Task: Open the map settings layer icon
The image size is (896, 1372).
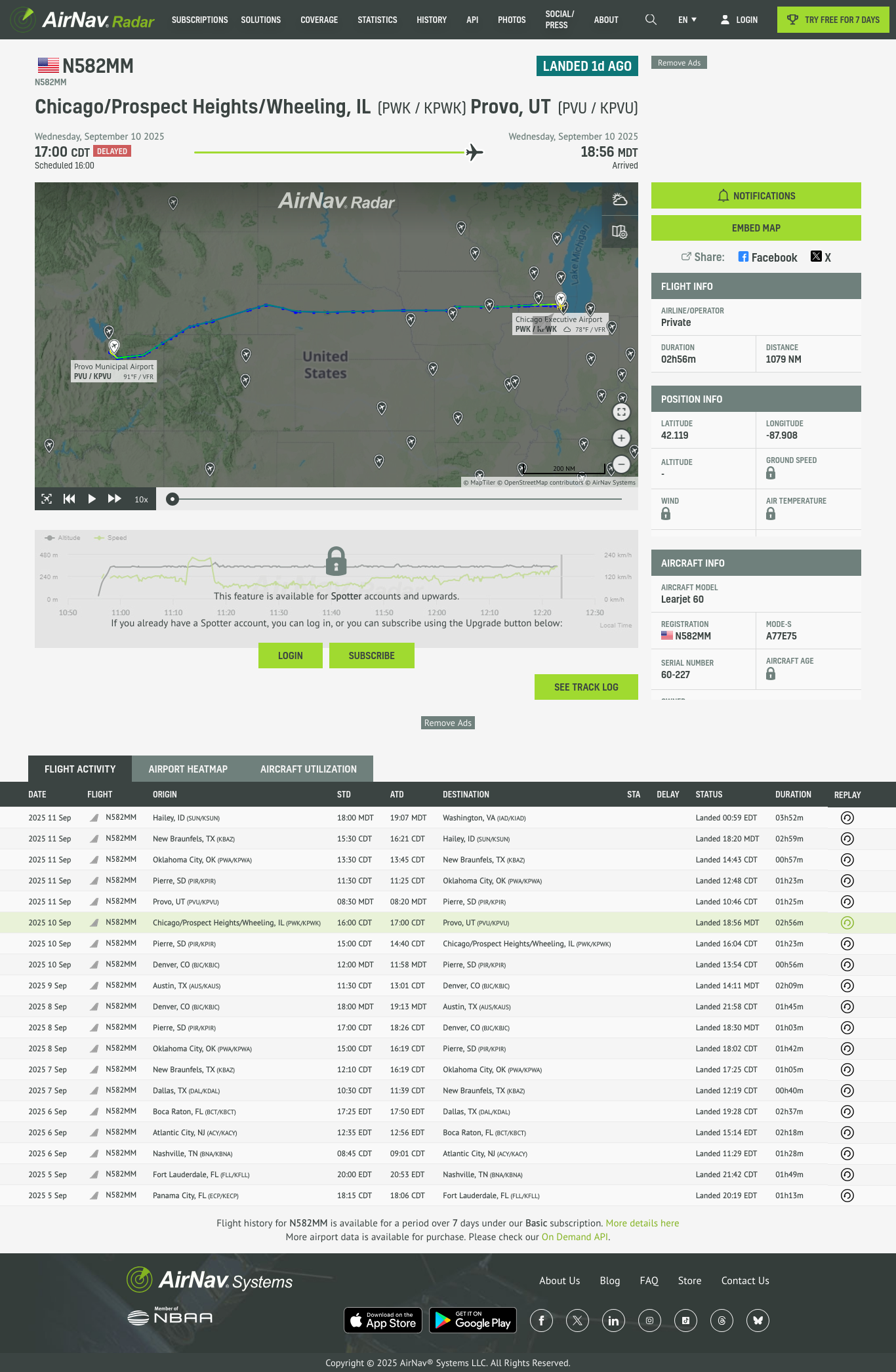Action: click(x=620, y=232)
